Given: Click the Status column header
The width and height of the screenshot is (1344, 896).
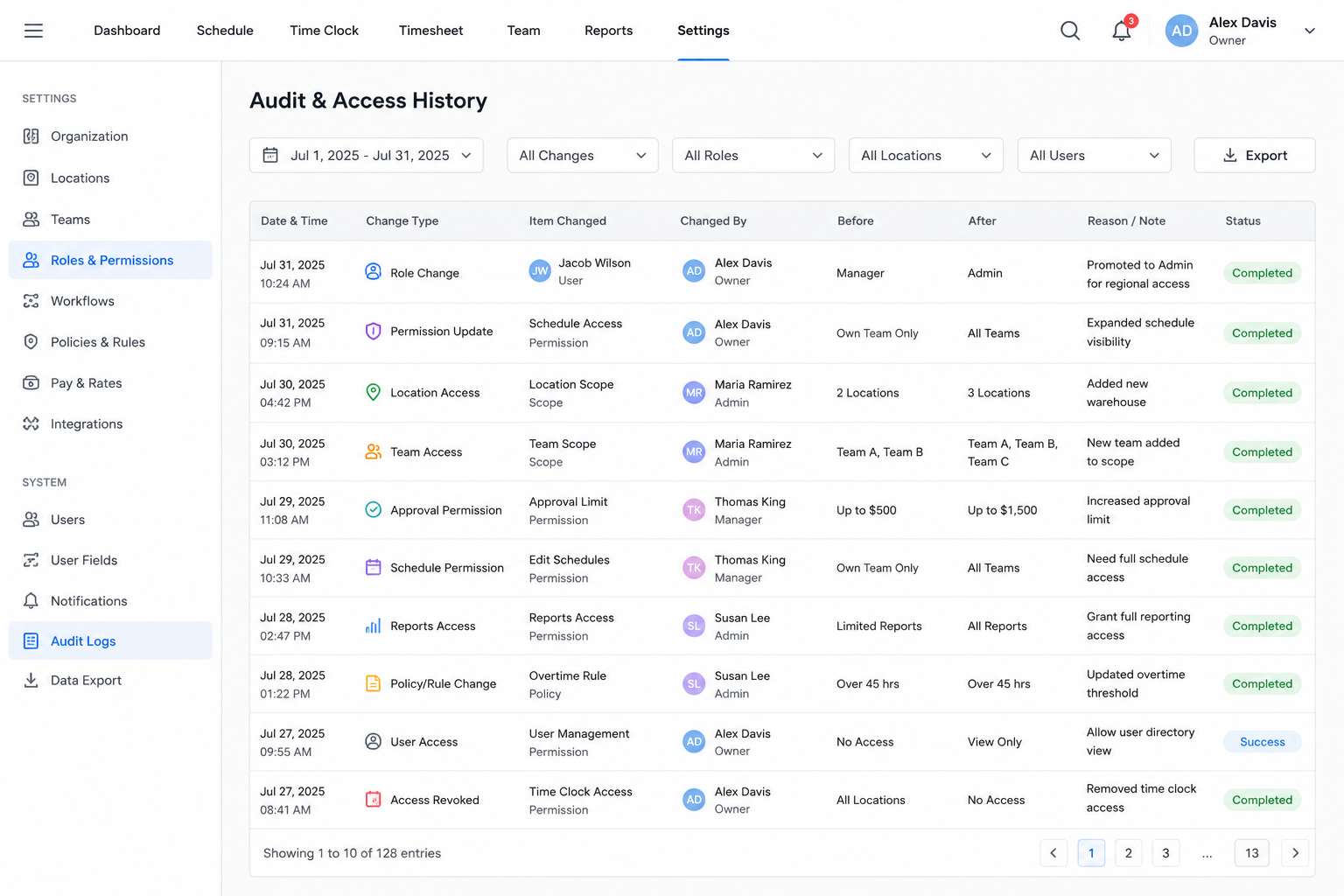Looking at the screenshot, I should click(x=1243, y=220).
